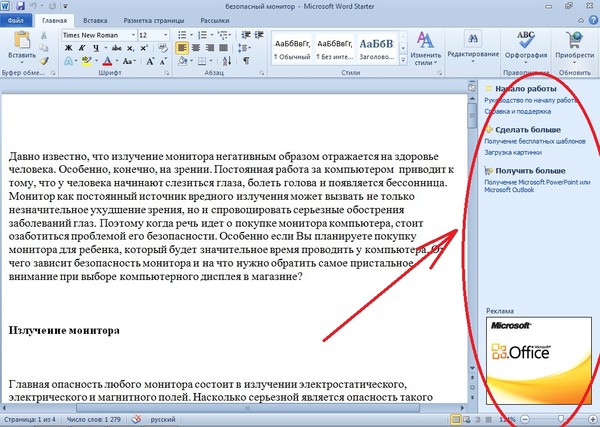Screen dimensions: 600x427
Task: Click the numbered list icon
Action: pos(202,35)
